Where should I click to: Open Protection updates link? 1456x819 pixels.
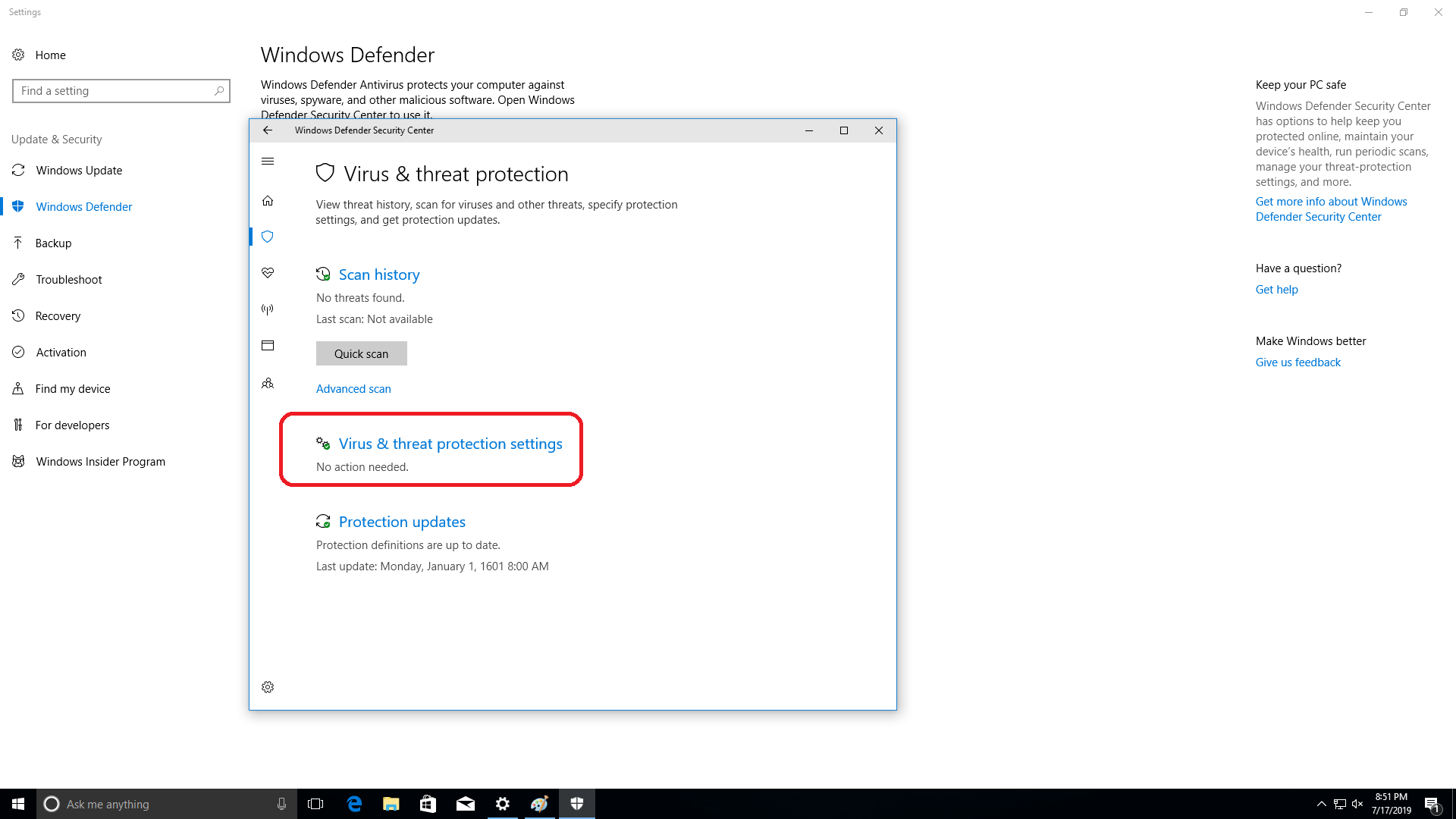pyautogui.click(x=402, y=522)
